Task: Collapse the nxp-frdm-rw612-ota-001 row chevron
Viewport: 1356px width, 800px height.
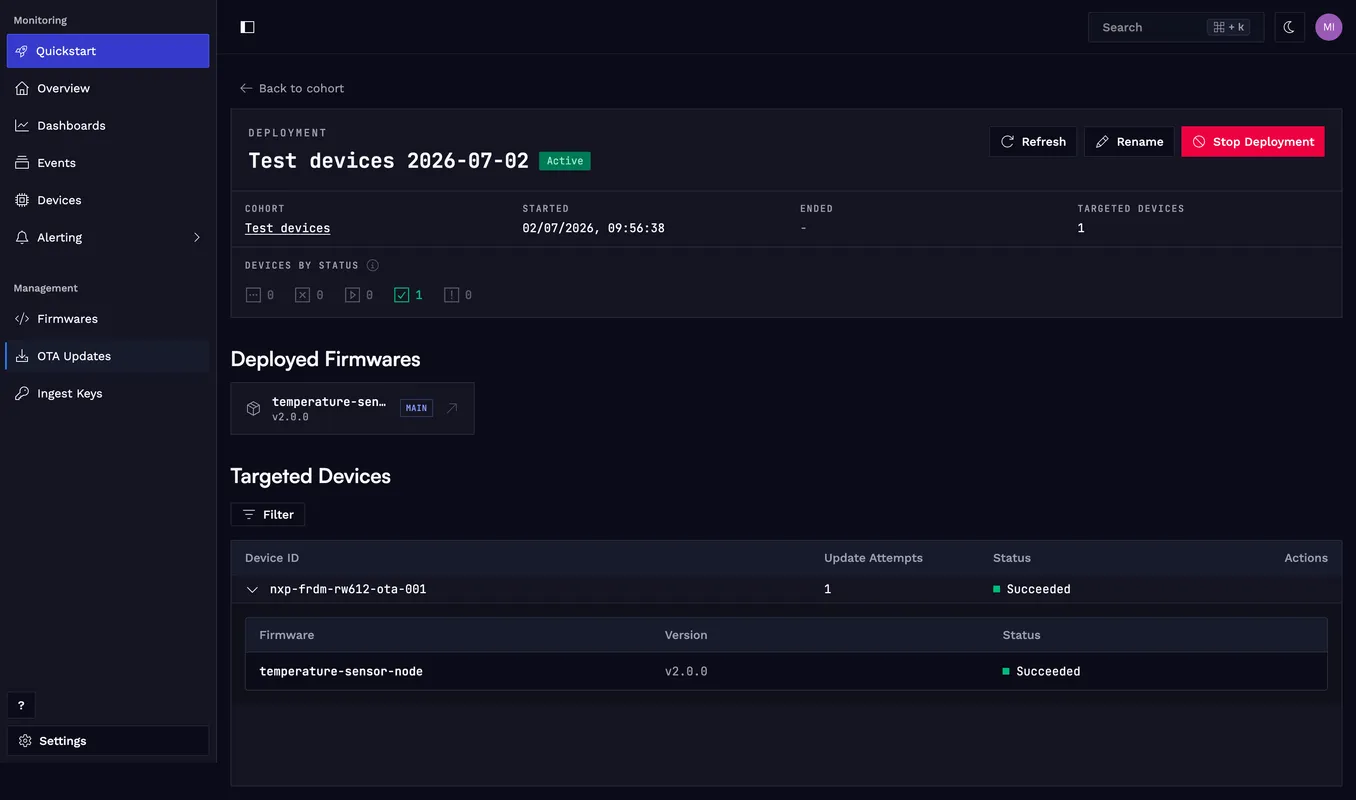Action: (x=252, y=589)
